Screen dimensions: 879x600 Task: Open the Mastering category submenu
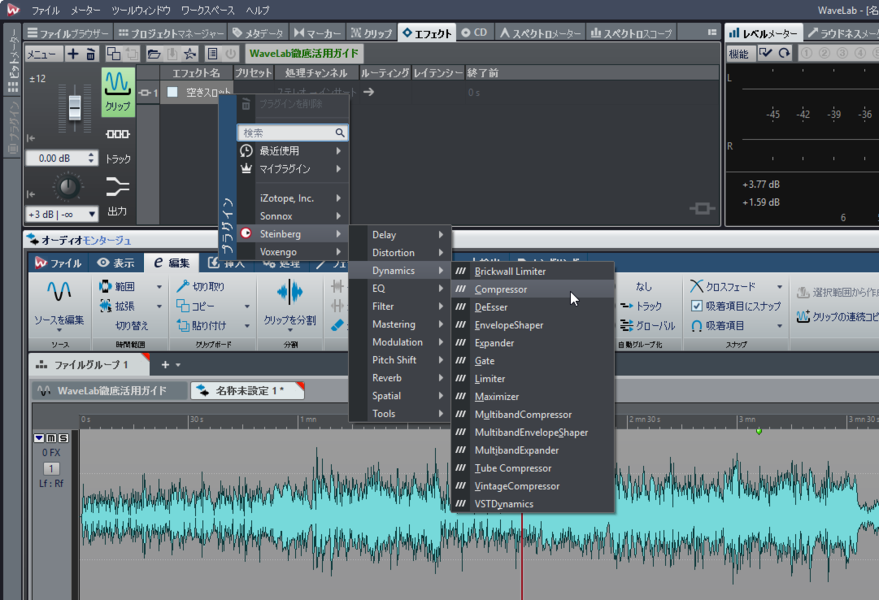399,324
